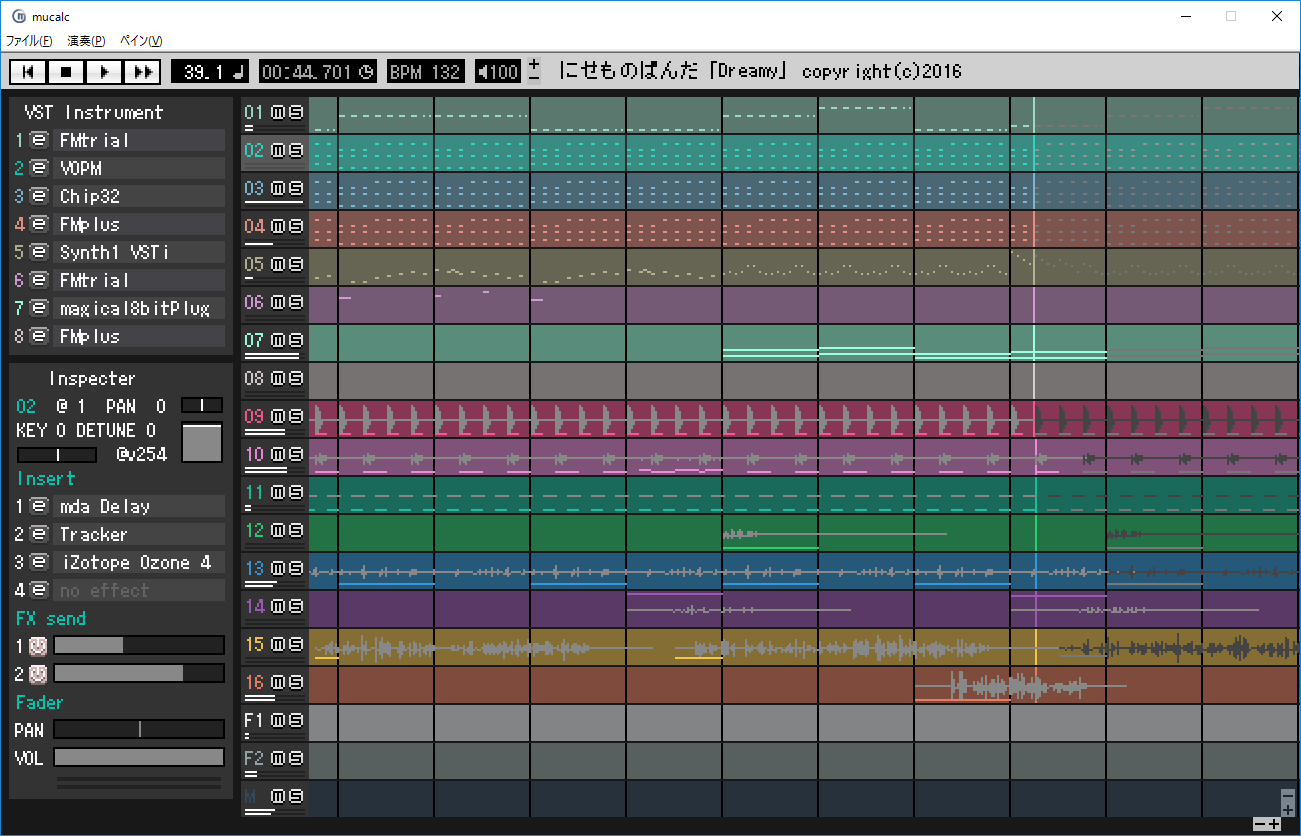Adjust the Fader VOL slider
1301x836 pixels.
tap(138, 758)
